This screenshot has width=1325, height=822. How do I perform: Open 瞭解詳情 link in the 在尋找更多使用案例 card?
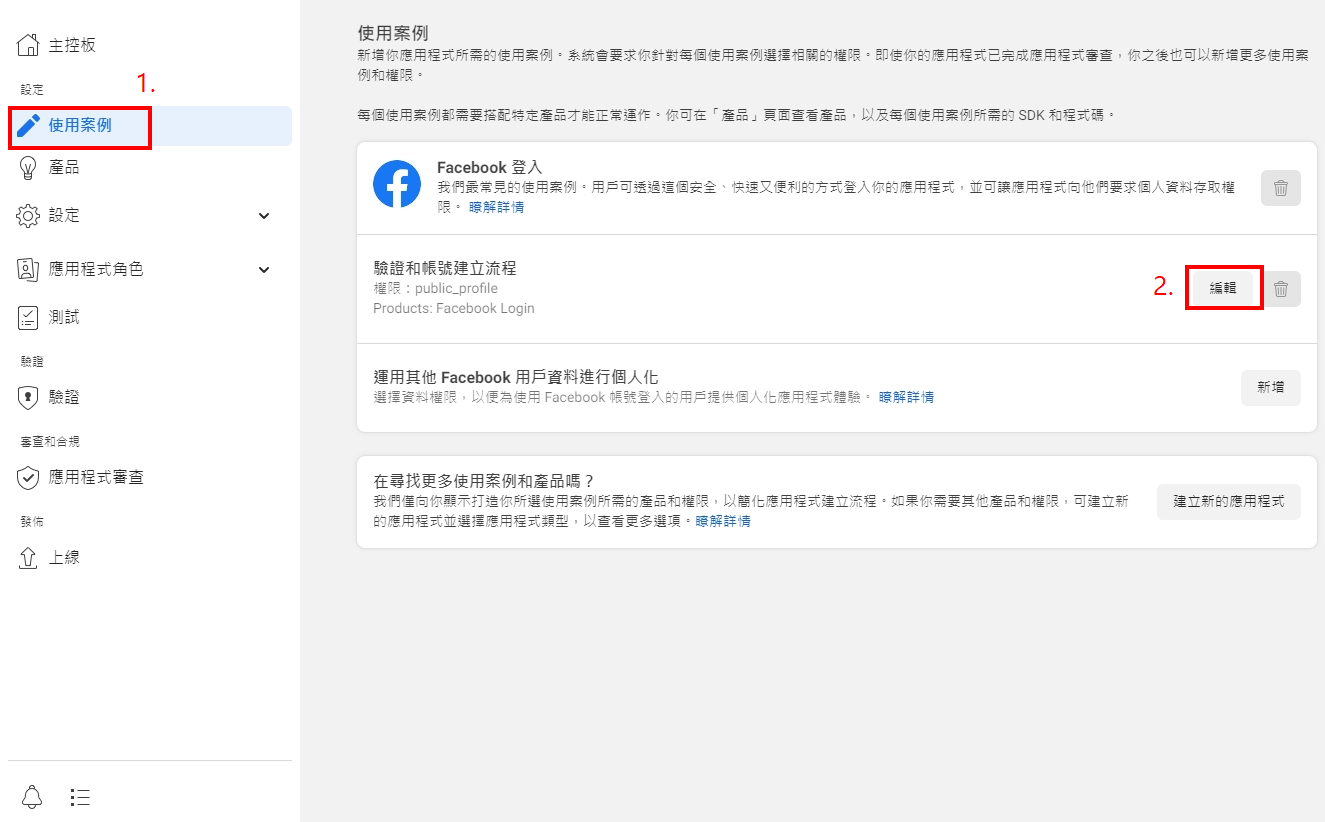pos(723,521)
